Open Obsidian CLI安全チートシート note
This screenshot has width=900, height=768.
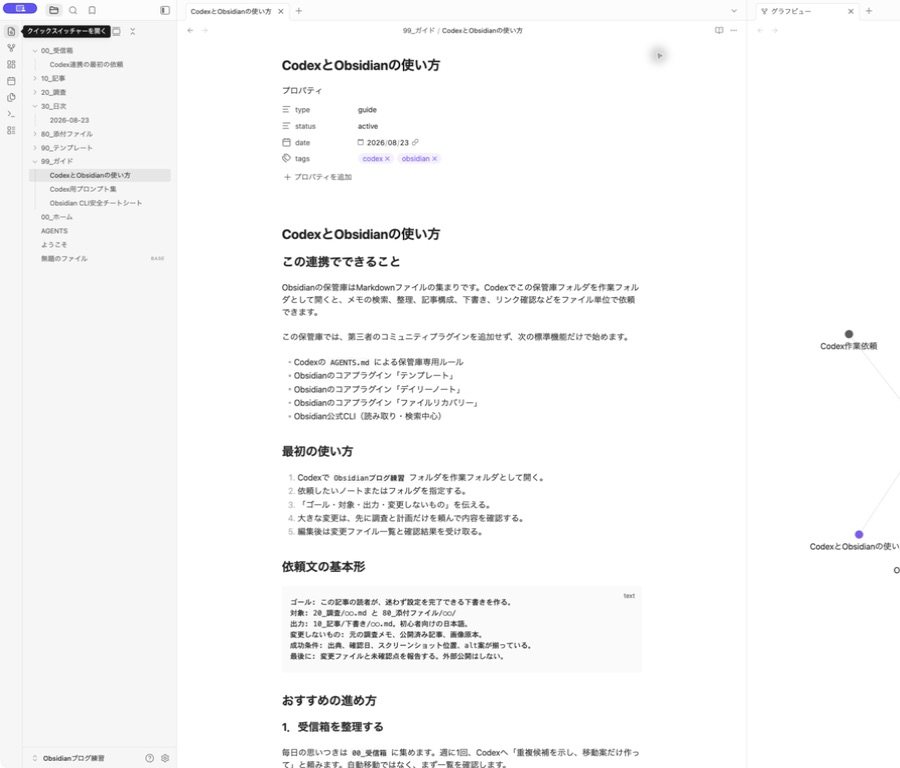(x=96, y=203)
